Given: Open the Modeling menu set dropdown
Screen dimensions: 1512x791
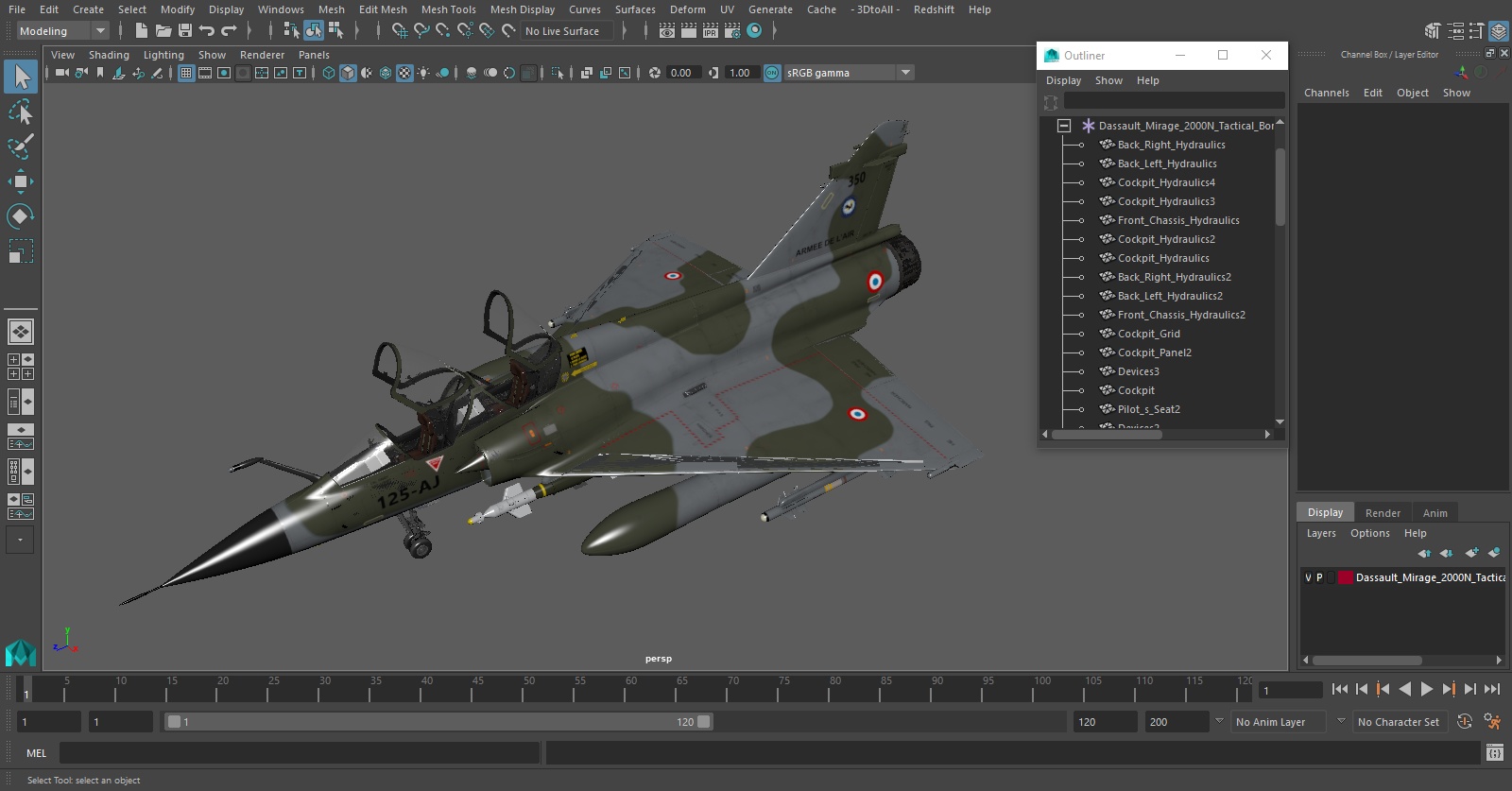Looking at the screenshot, I should 62,31.
